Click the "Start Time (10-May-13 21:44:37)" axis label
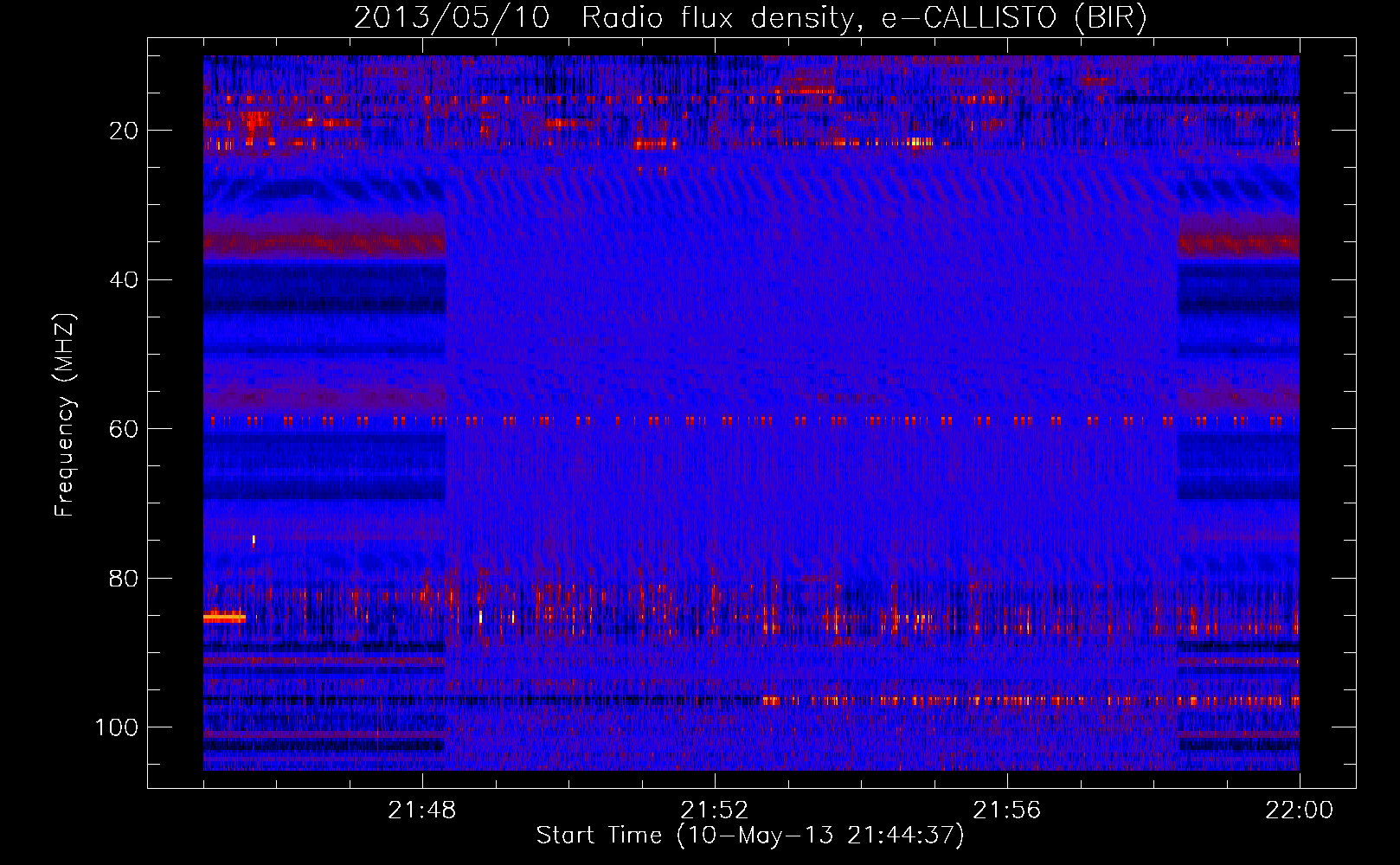1400x865 pixels. pos(750,836)
